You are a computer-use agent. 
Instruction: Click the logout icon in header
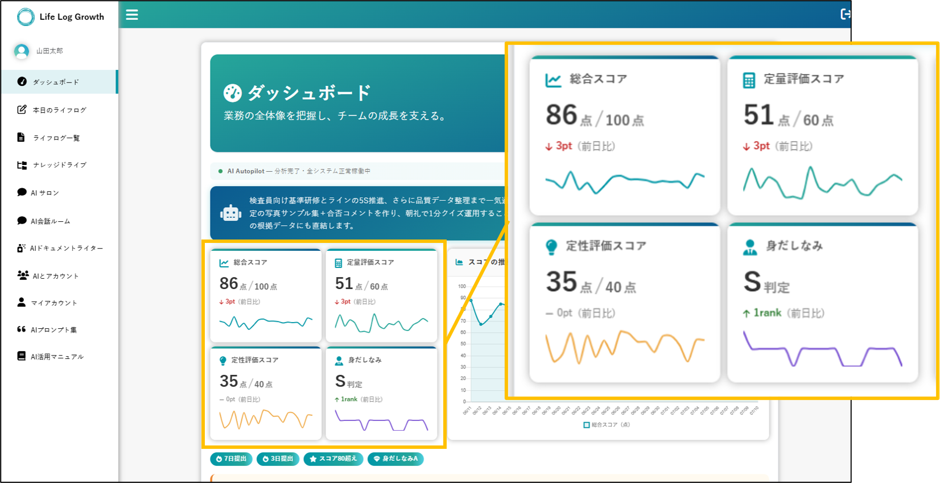[846, 14]
